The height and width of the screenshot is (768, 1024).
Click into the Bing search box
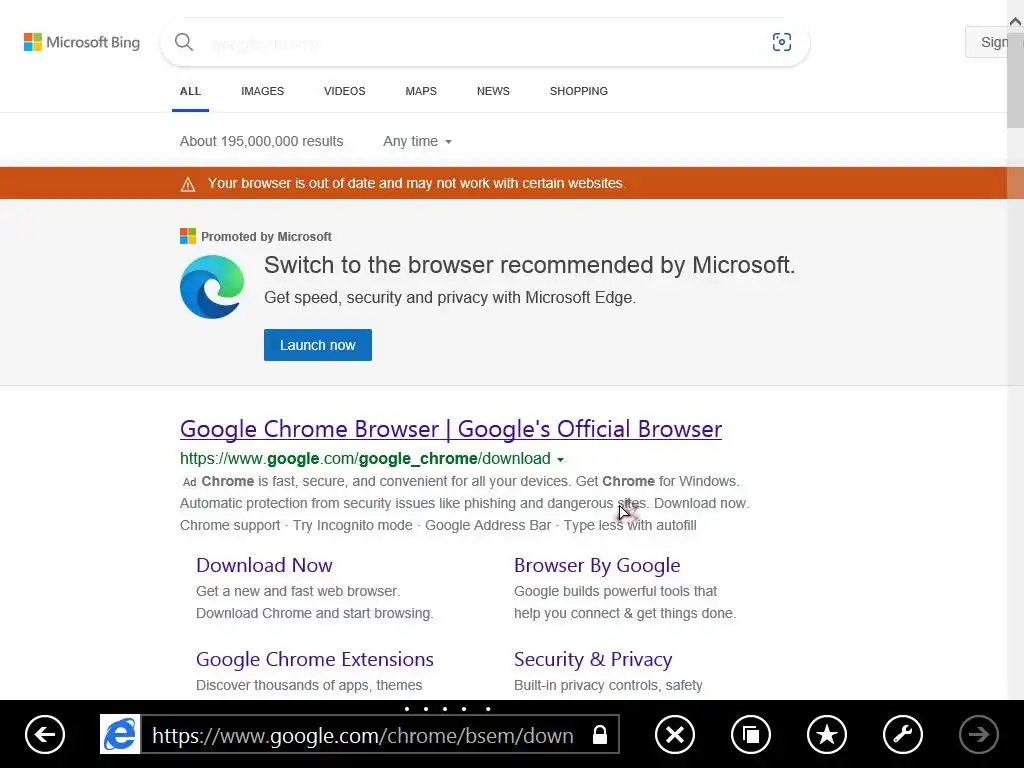[x=483, y=43]
